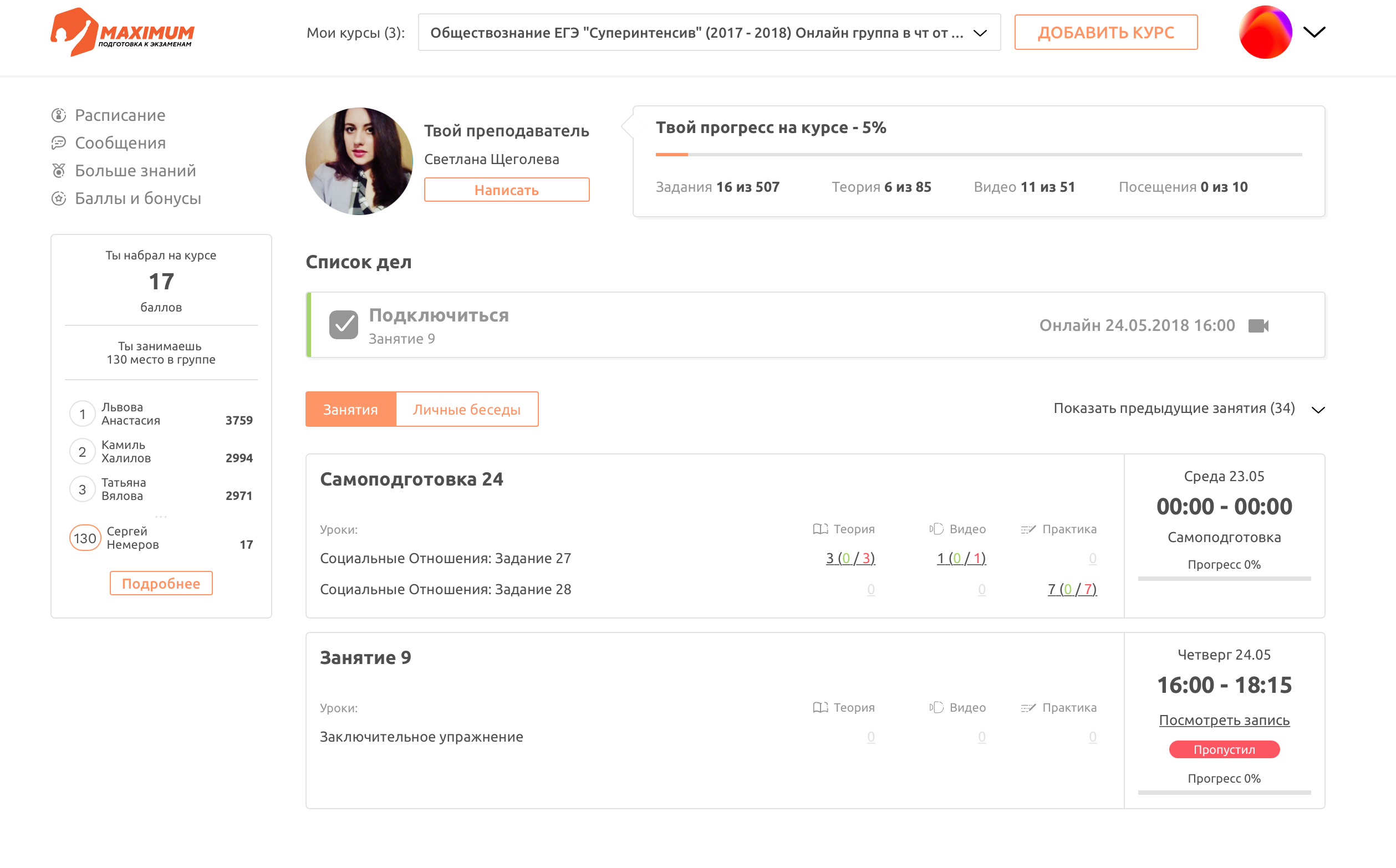Open the Посмотреть запись link
The image size is (1396, 868).
[x=1224, y=720]
